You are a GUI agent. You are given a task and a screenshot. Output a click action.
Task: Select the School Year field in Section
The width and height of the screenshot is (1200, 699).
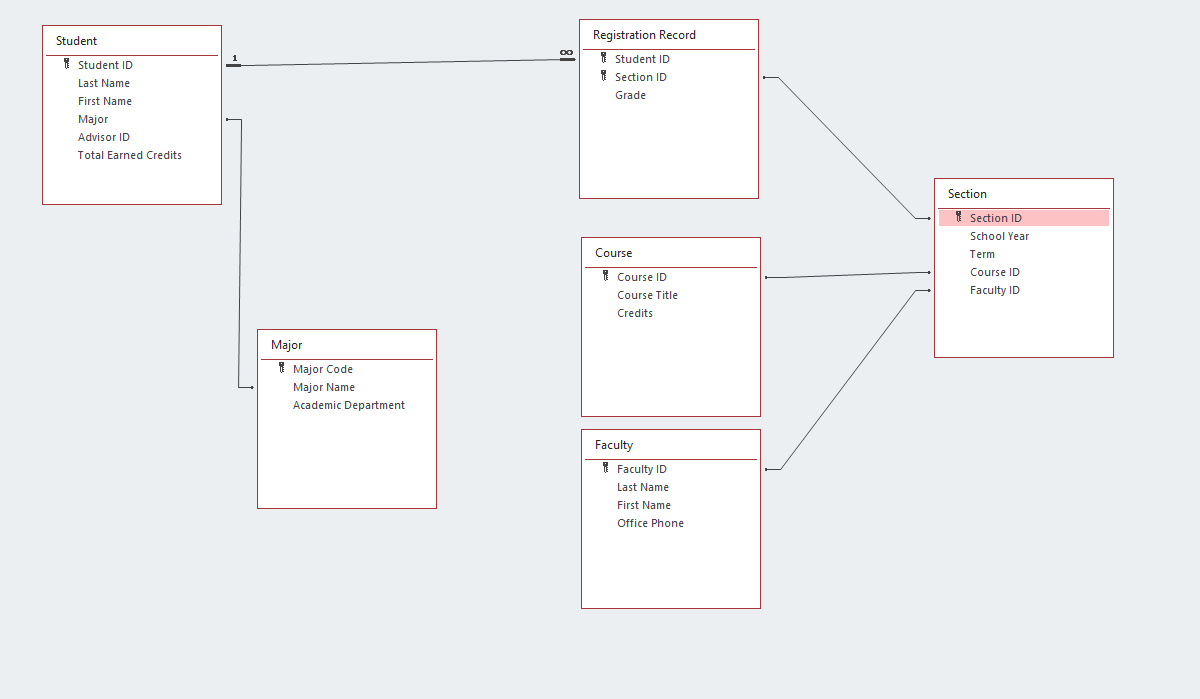[1000, 236]
